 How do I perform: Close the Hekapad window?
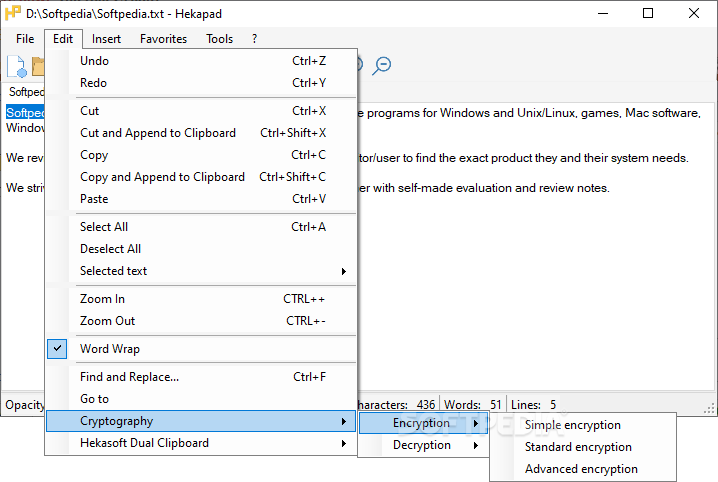[694, 13]
